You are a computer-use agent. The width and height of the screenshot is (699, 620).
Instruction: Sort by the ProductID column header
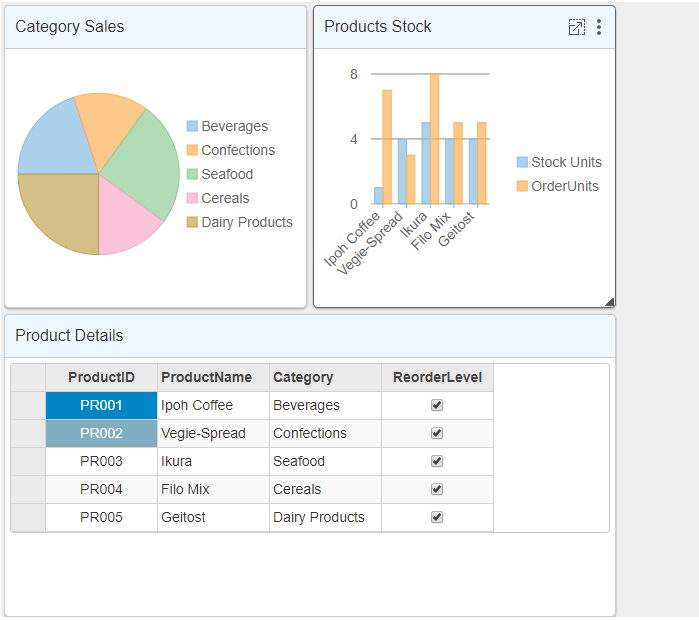(x=101, y=377)
